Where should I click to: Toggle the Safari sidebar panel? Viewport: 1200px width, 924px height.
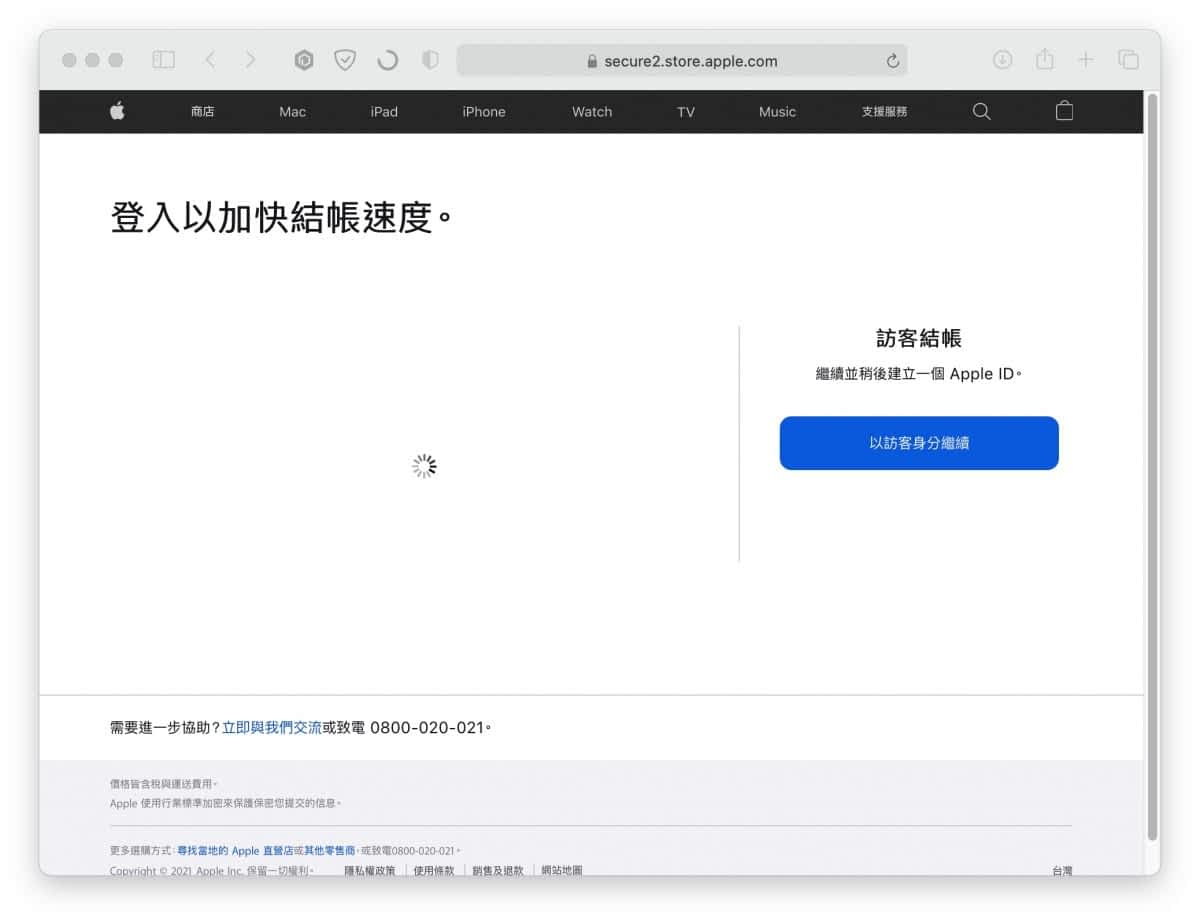[163, 60]
